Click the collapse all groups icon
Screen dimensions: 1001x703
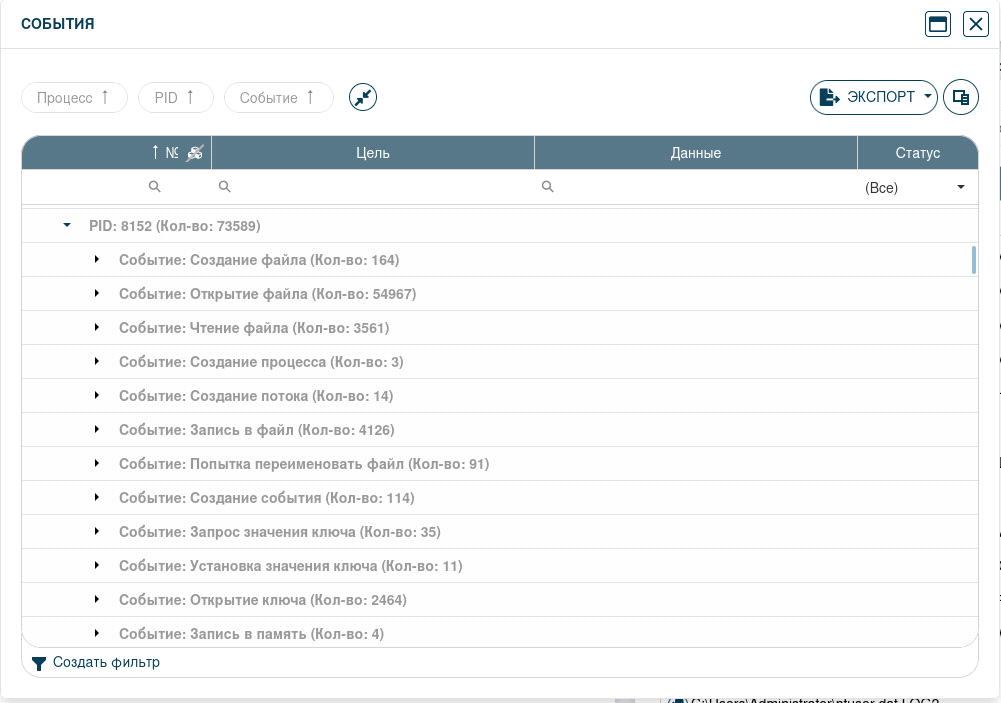(x=363, y=97)
